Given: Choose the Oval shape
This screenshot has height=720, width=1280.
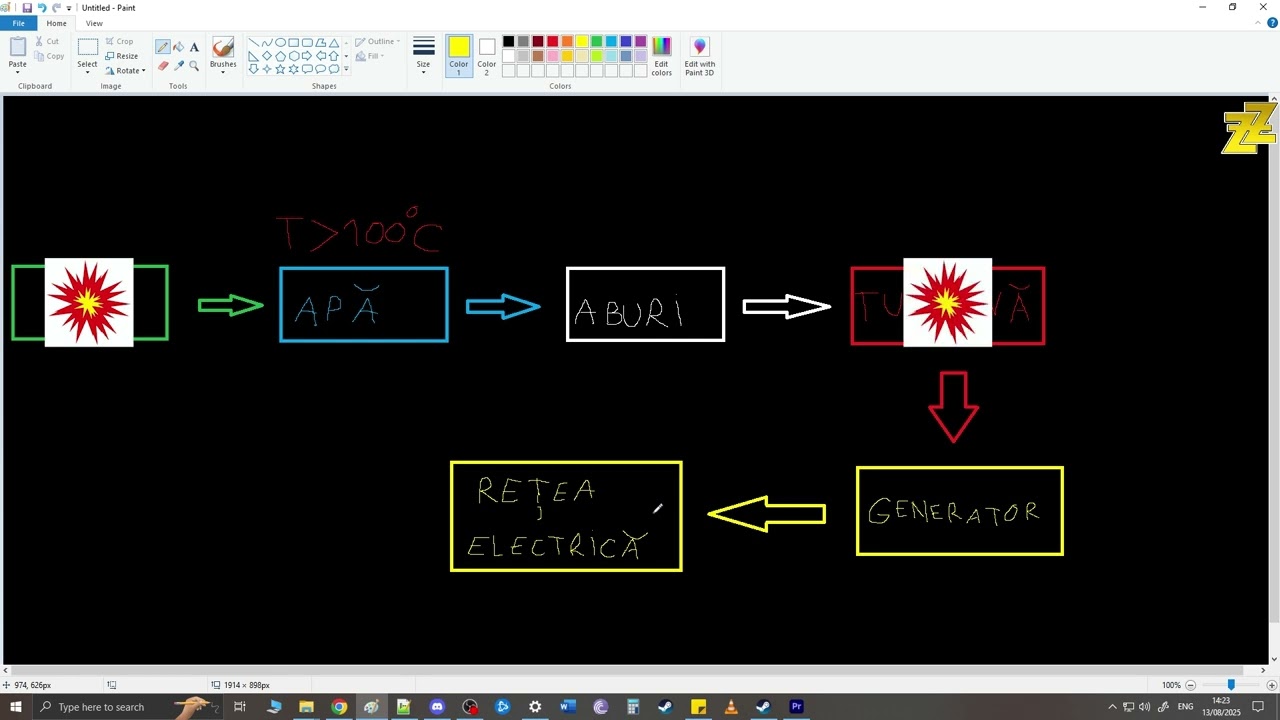Looking at the screenshot, I should [280, 43].
